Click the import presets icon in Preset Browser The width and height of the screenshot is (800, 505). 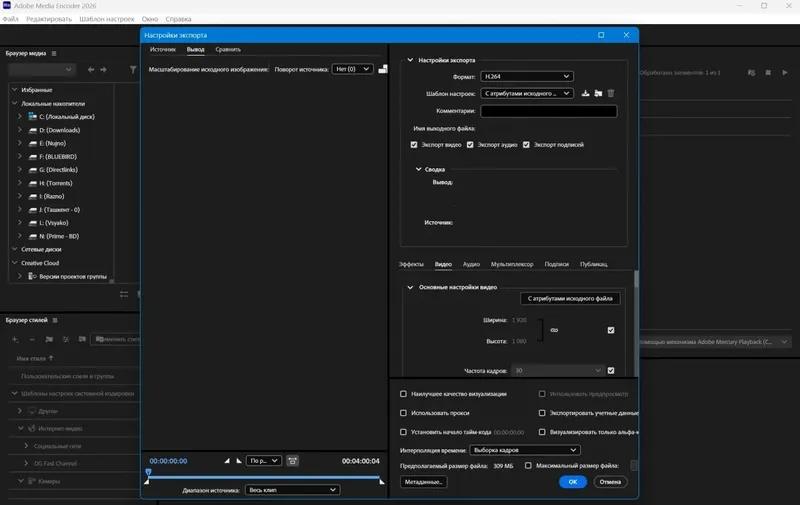(82, 339)
